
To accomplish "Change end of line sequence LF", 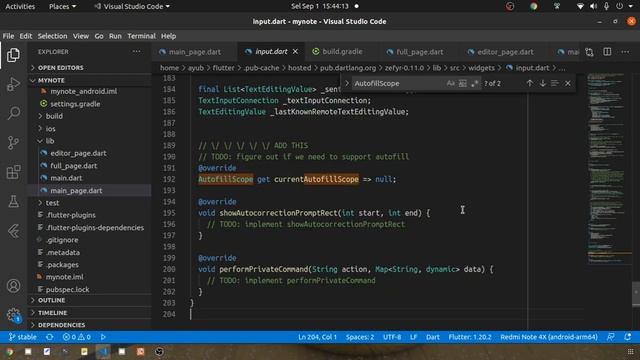I will pos(413,337).
